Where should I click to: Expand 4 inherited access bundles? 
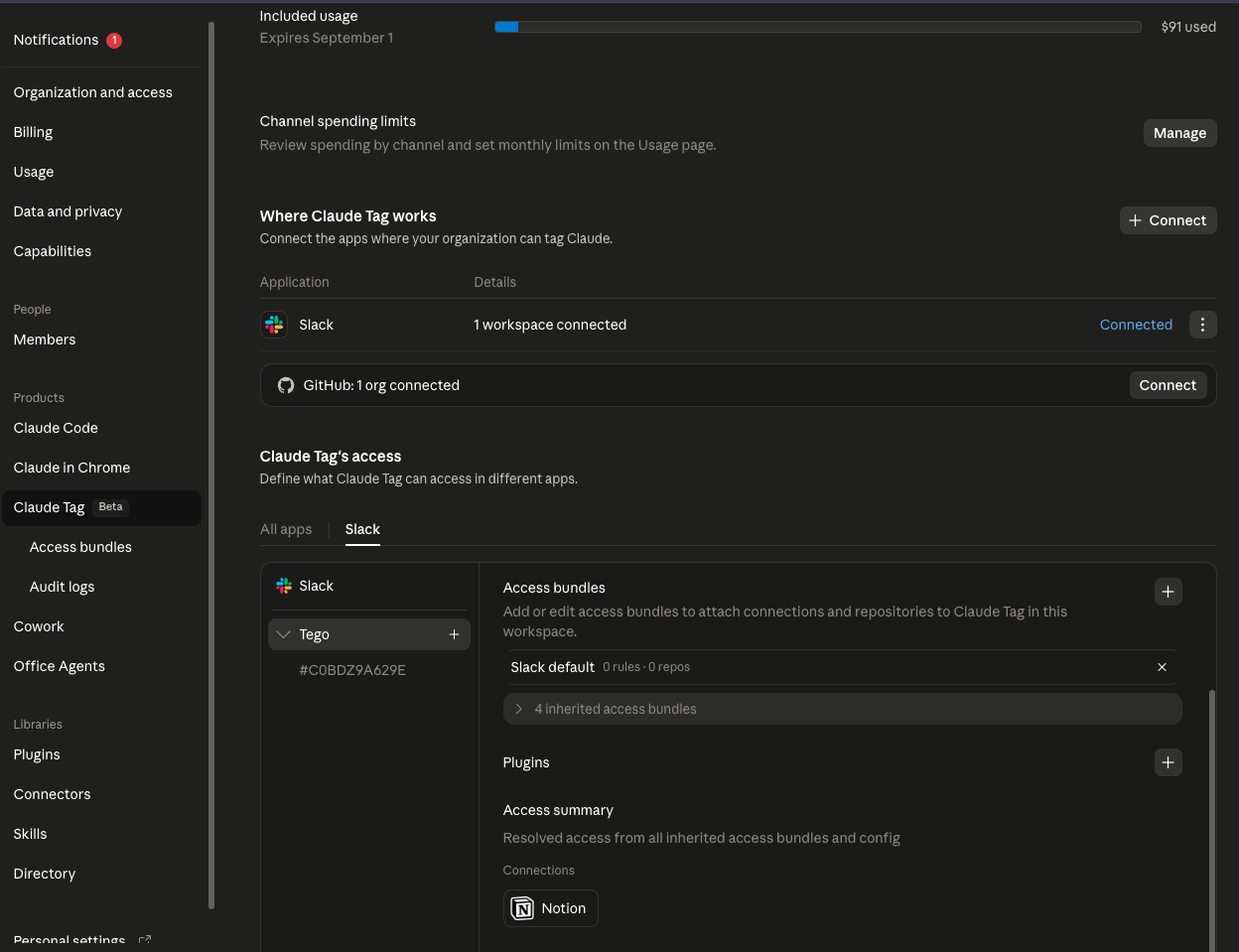pos(842,709)
